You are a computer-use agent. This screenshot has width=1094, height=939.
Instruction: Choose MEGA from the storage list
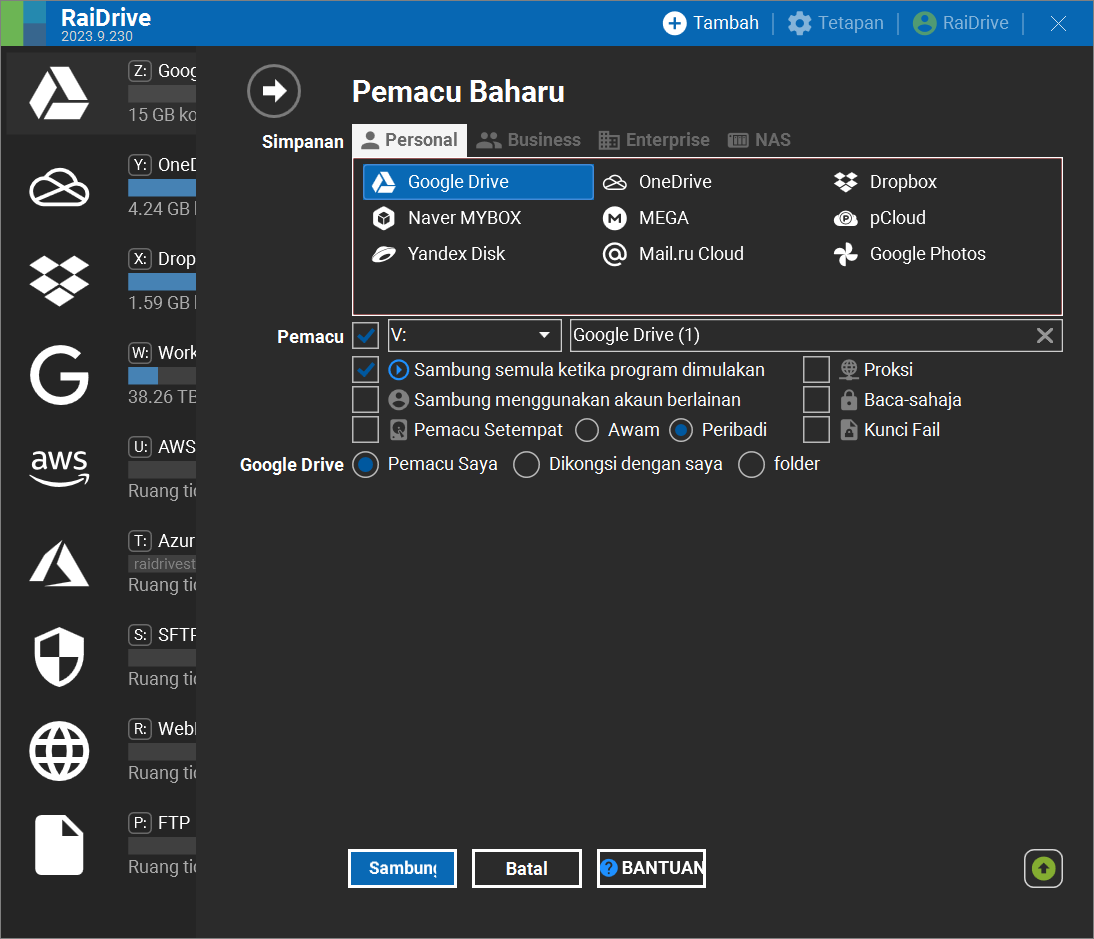click(x=663, y=218)
